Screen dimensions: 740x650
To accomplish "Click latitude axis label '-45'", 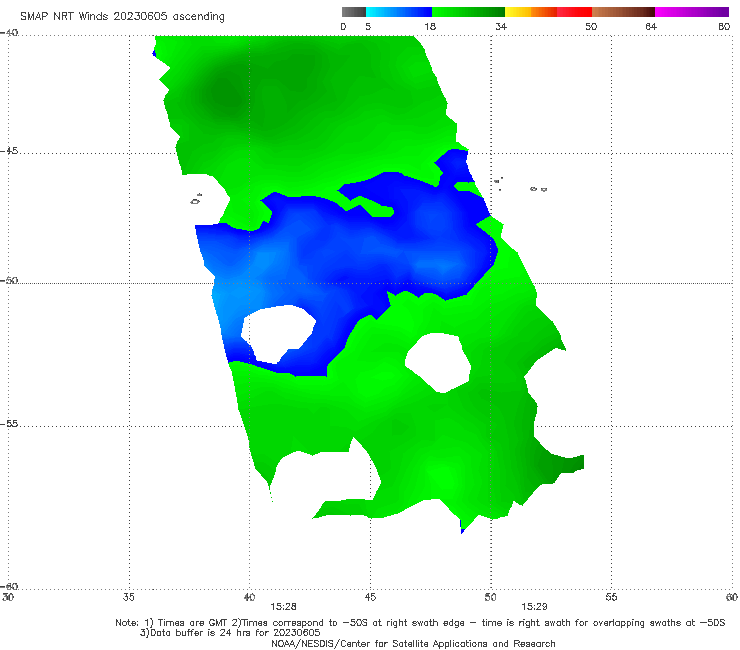I will point(9,151).
